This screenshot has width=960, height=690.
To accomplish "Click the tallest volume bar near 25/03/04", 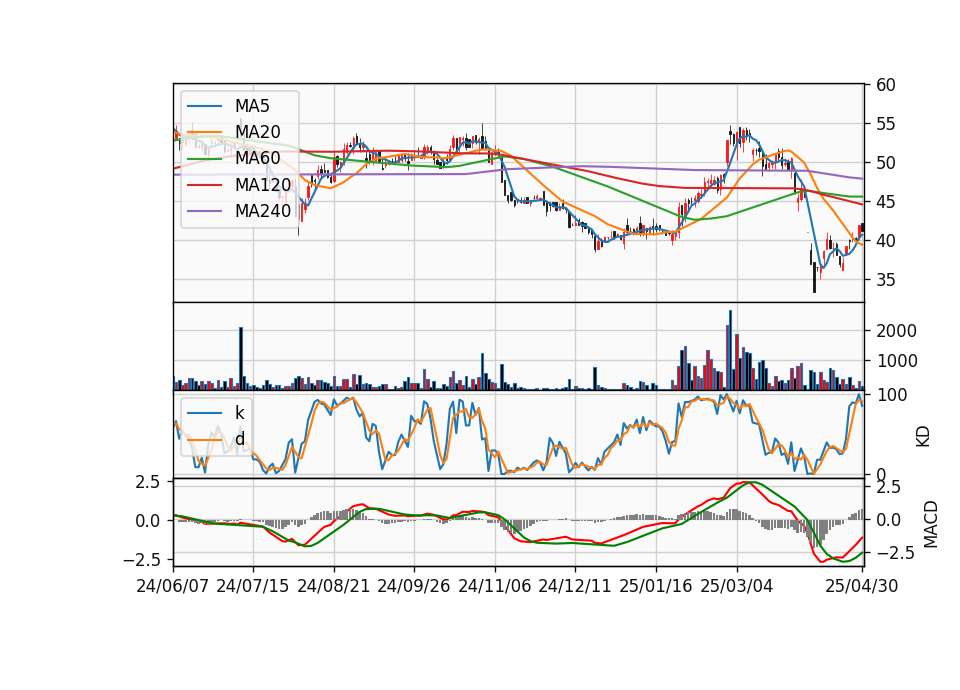I will pyautogui.click(x=730, y=350).
